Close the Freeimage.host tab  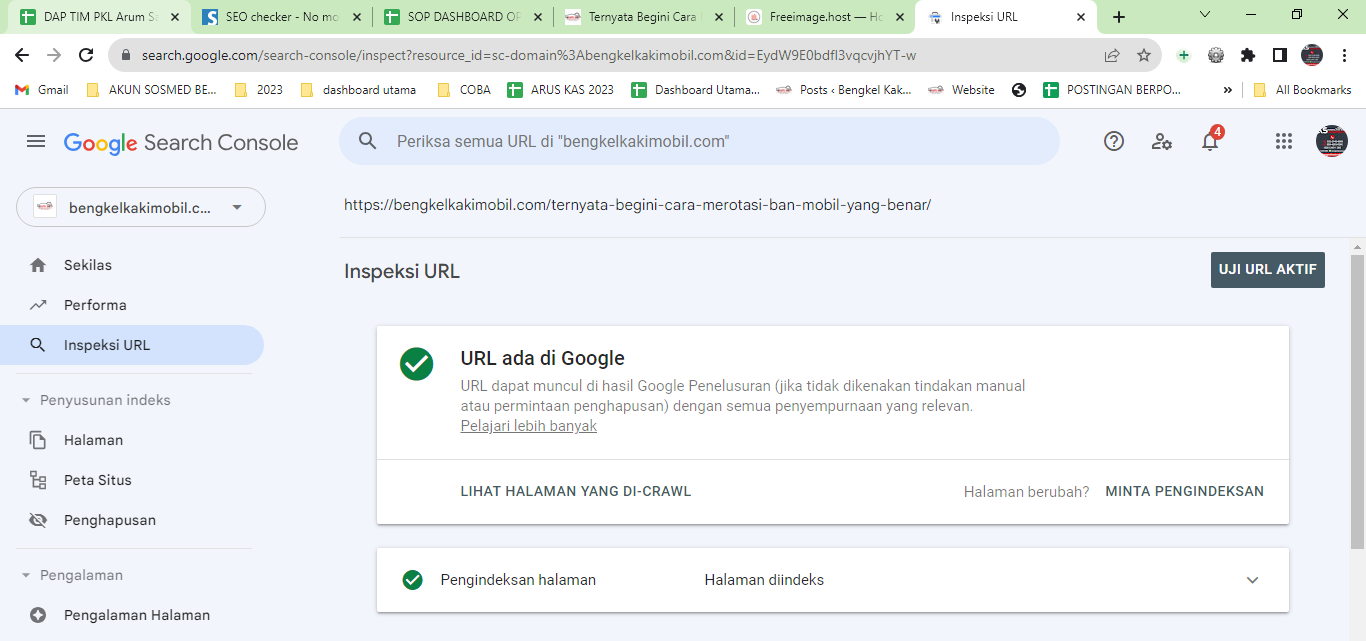[899, 17]
